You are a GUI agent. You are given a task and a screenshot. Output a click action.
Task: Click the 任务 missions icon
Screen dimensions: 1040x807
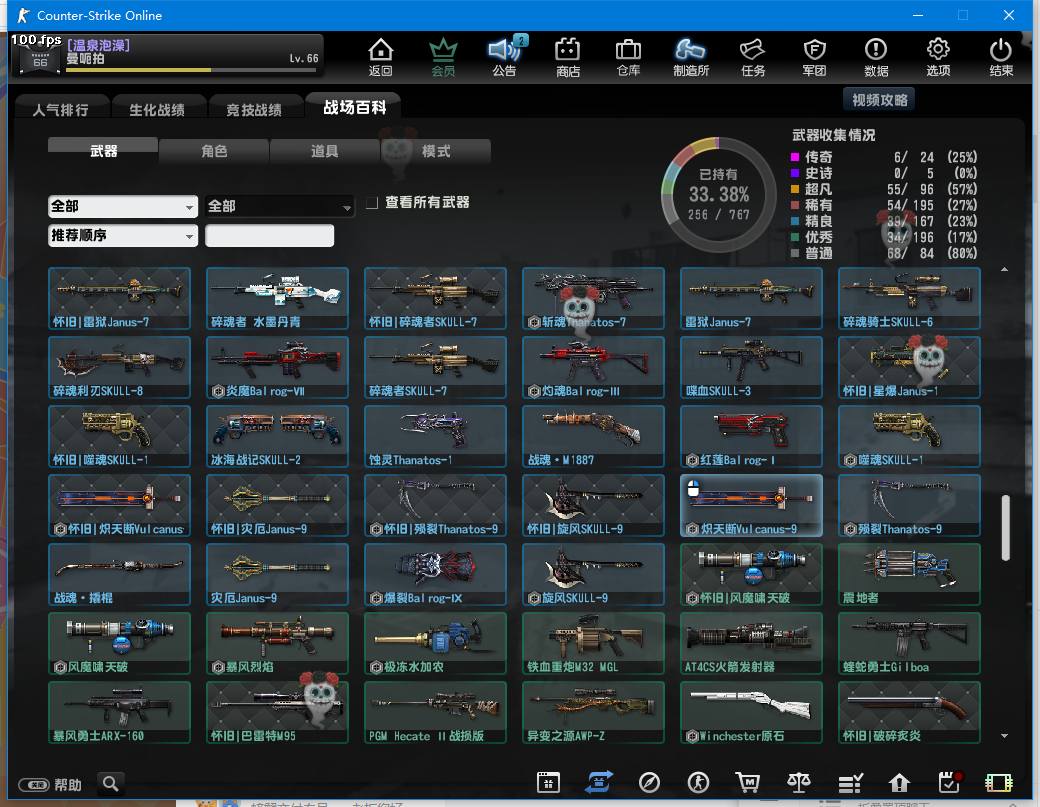[752, 57]
